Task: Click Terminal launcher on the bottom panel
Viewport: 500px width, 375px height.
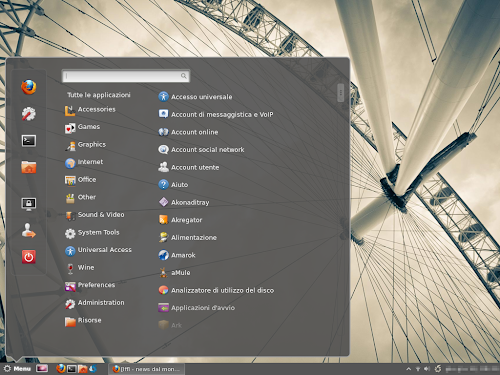Action: coord(72,369)
